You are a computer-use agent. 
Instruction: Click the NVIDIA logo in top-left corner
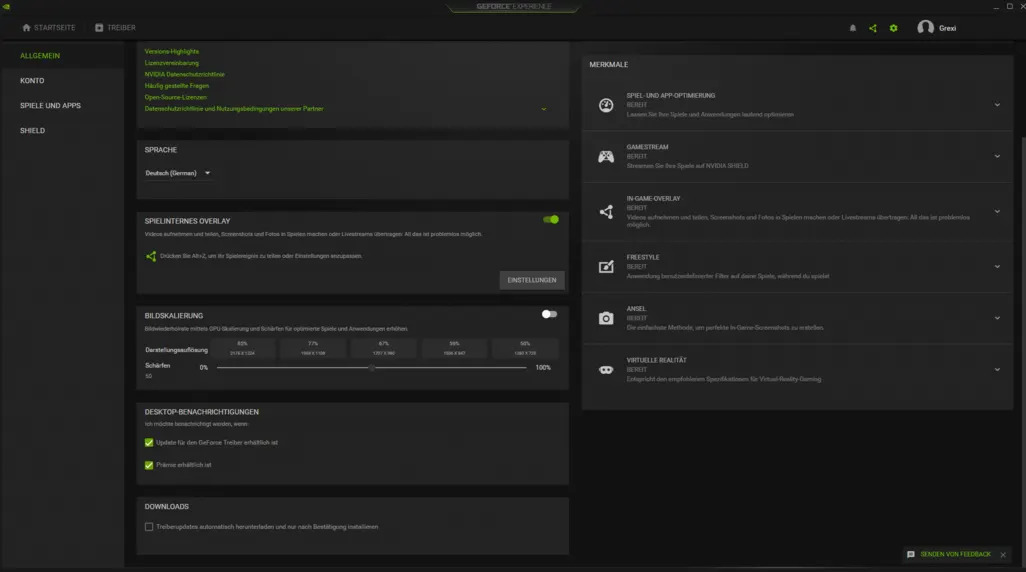6,6
